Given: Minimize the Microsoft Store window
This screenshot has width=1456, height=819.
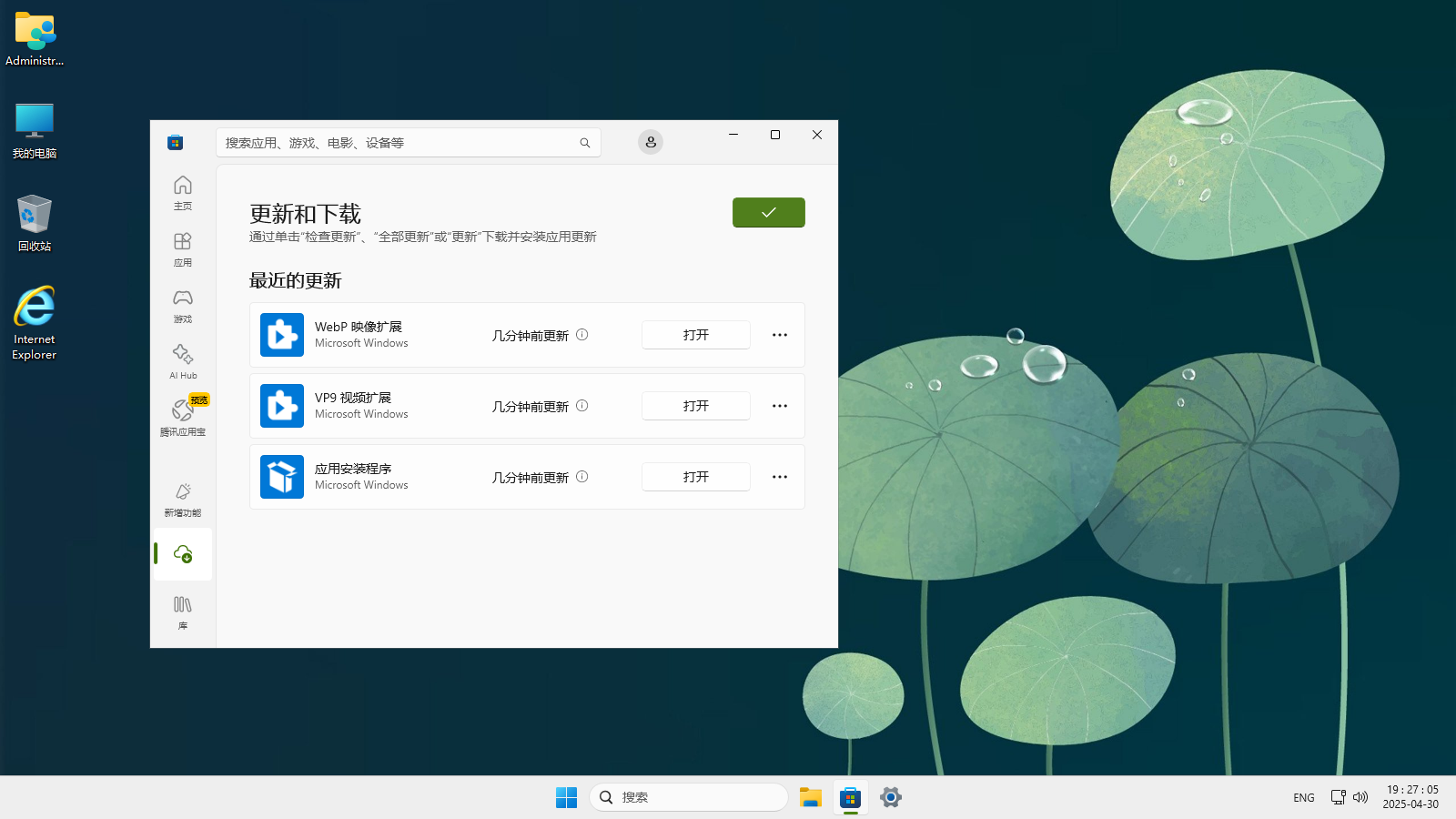Looking at the screenshot, I should pyautogui.click(x=733, y=135).
